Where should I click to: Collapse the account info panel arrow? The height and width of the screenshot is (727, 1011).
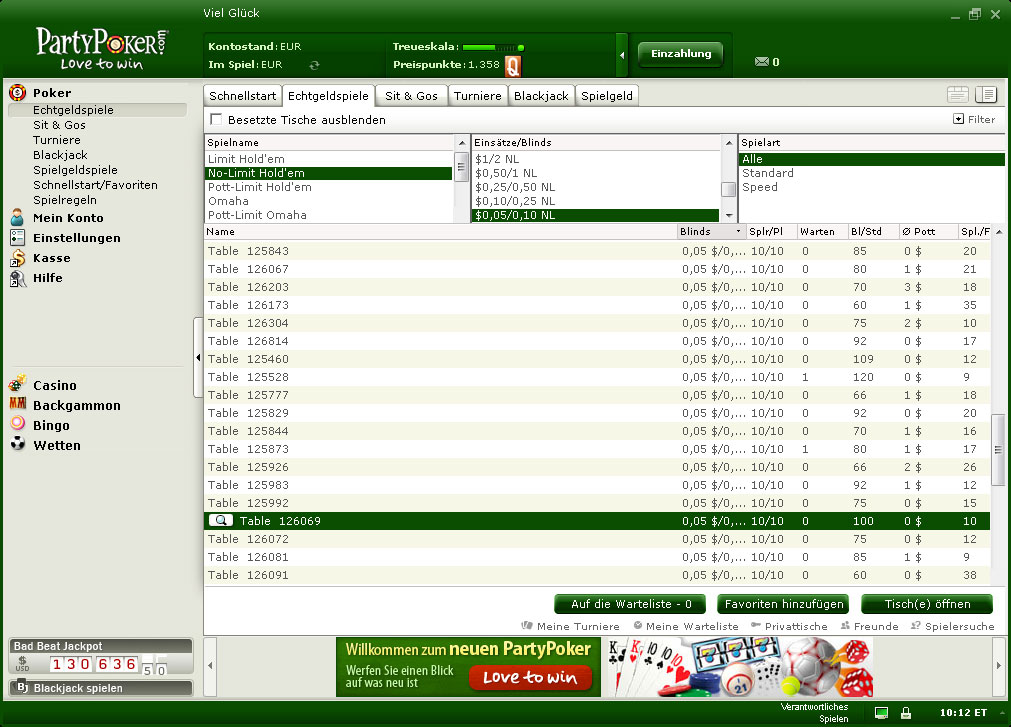[x=622, y=55]
